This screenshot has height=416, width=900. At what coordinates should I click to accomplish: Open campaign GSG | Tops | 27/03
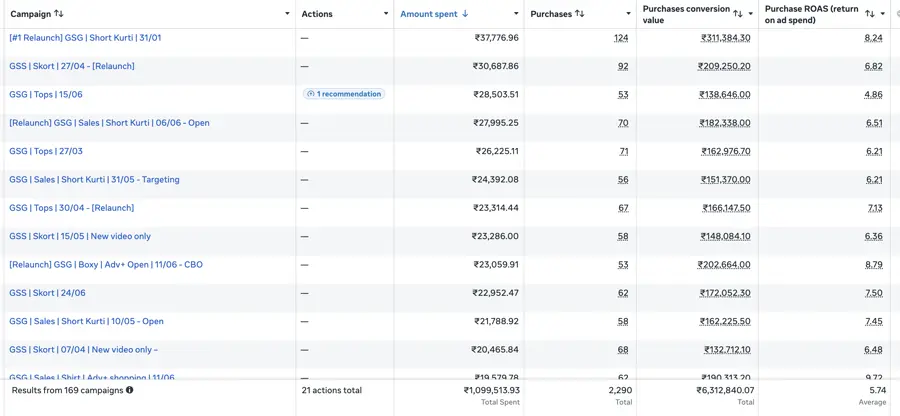click(x=46, y=151)
